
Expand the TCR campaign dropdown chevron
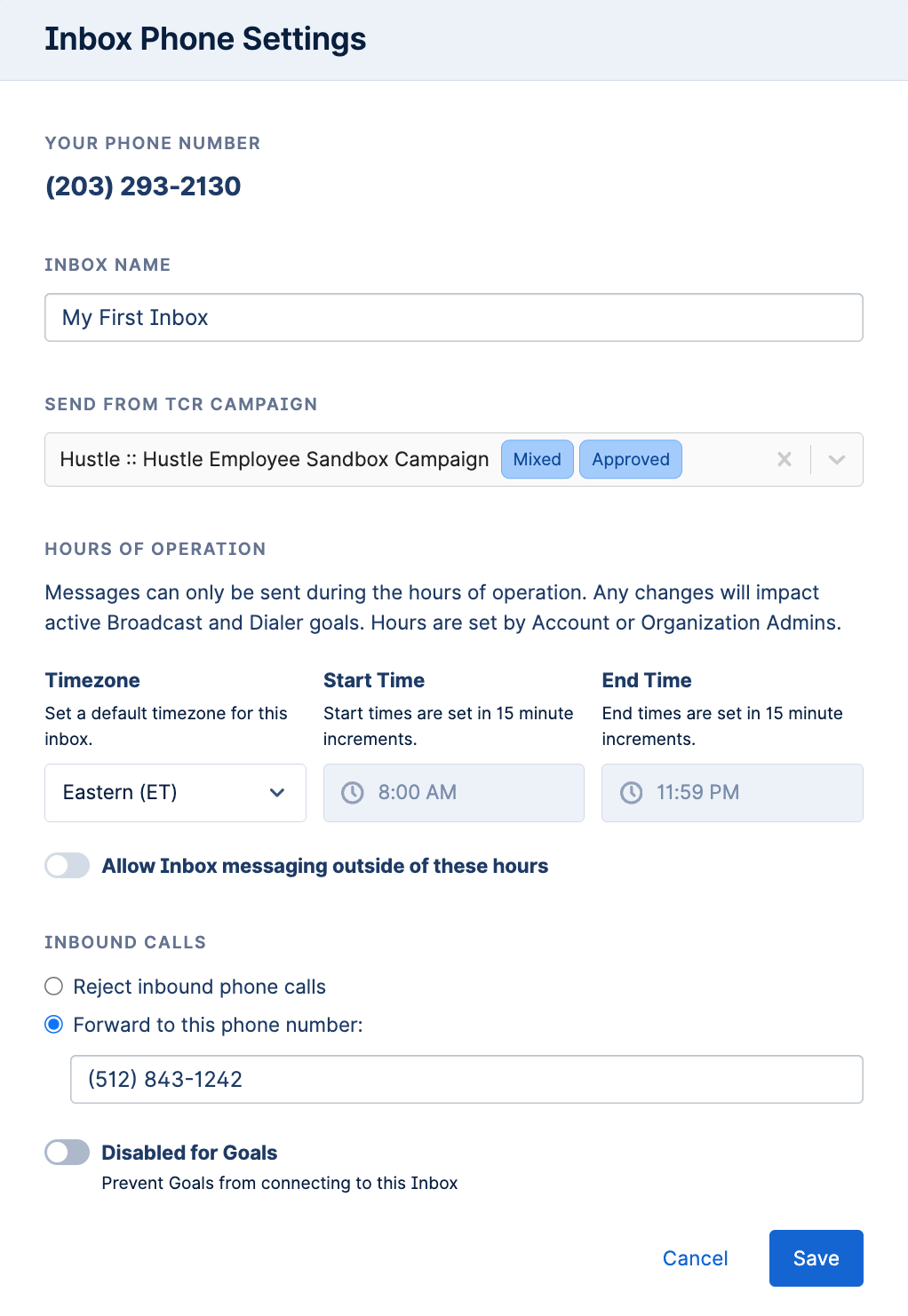tap(837, 459)
